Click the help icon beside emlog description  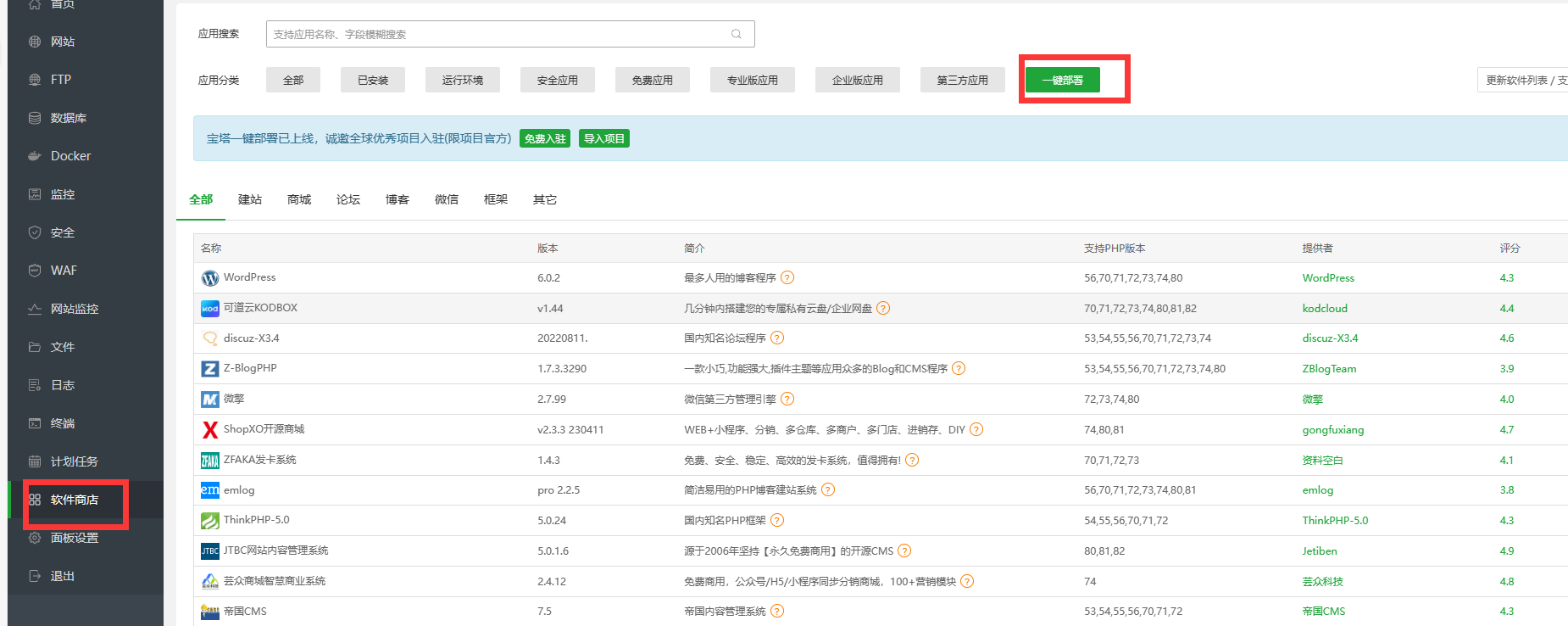point(828,489)
